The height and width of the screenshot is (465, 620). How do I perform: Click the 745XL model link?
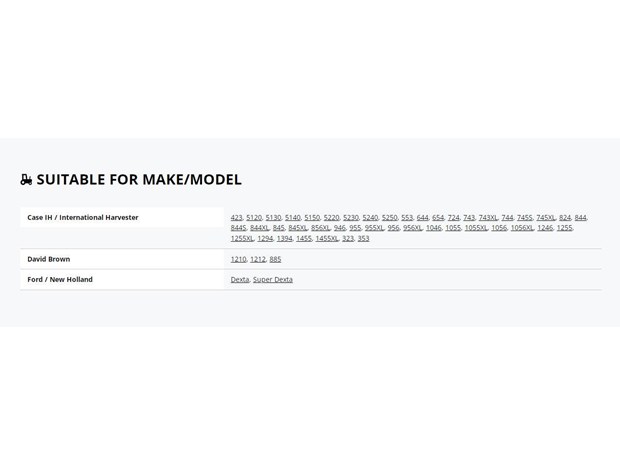tap(546, 217)
